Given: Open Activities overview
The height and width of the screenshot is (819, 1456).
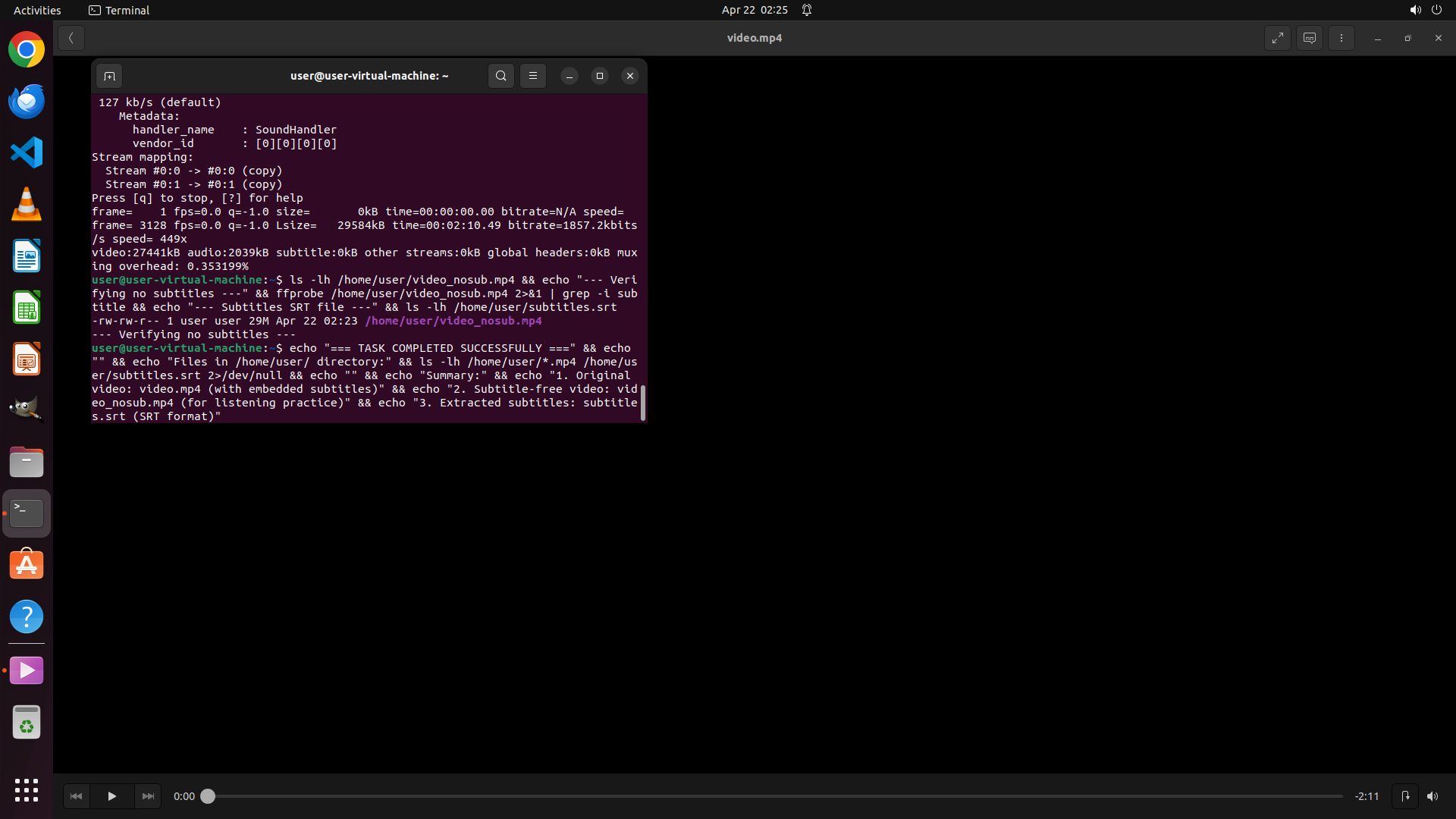Looking at the screenshot, I should click(37, 10).
